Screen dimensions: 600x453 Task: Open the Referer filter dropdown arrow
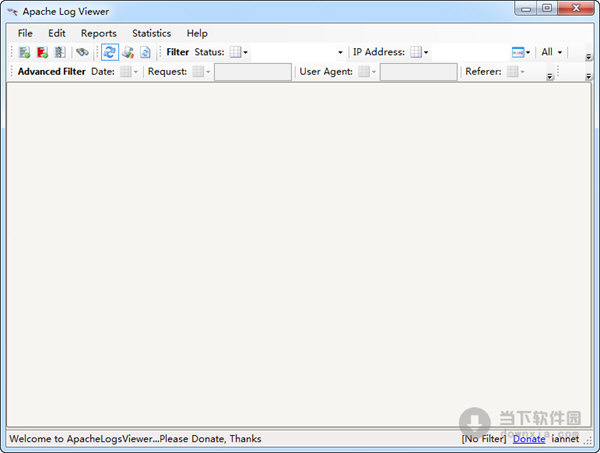522,72
